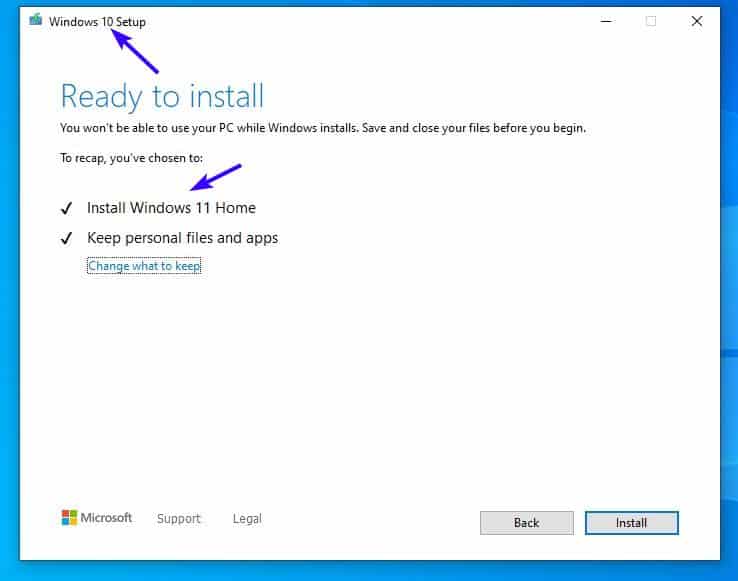Image resolution: width=738 pixels, height=581 pixels.
Task: Click the 'Windows 10 Setup' title text
Action: click(x=97, y=22)
